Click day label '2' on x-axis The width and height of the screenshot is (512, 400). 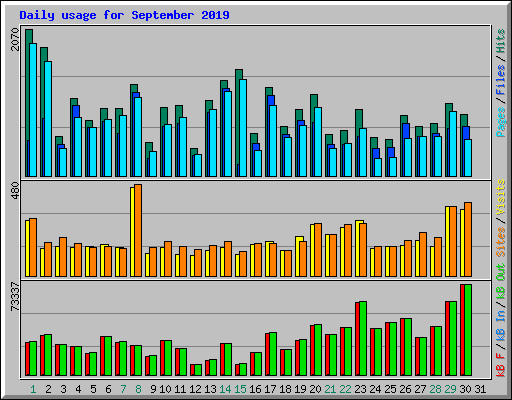(48, 389)
